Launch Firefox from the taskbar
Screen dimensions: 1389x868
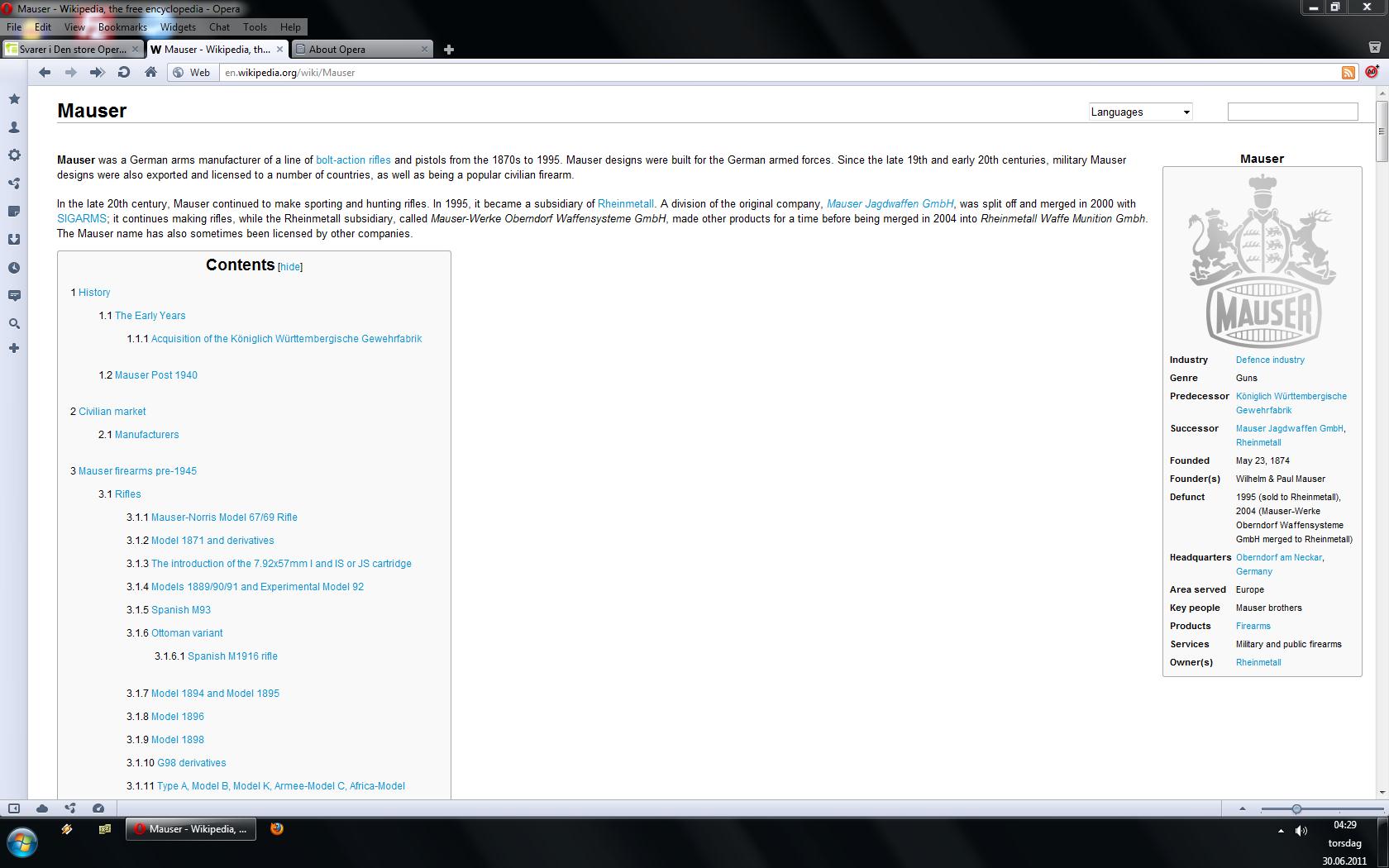pyautogui.click(x=277, y=828)
